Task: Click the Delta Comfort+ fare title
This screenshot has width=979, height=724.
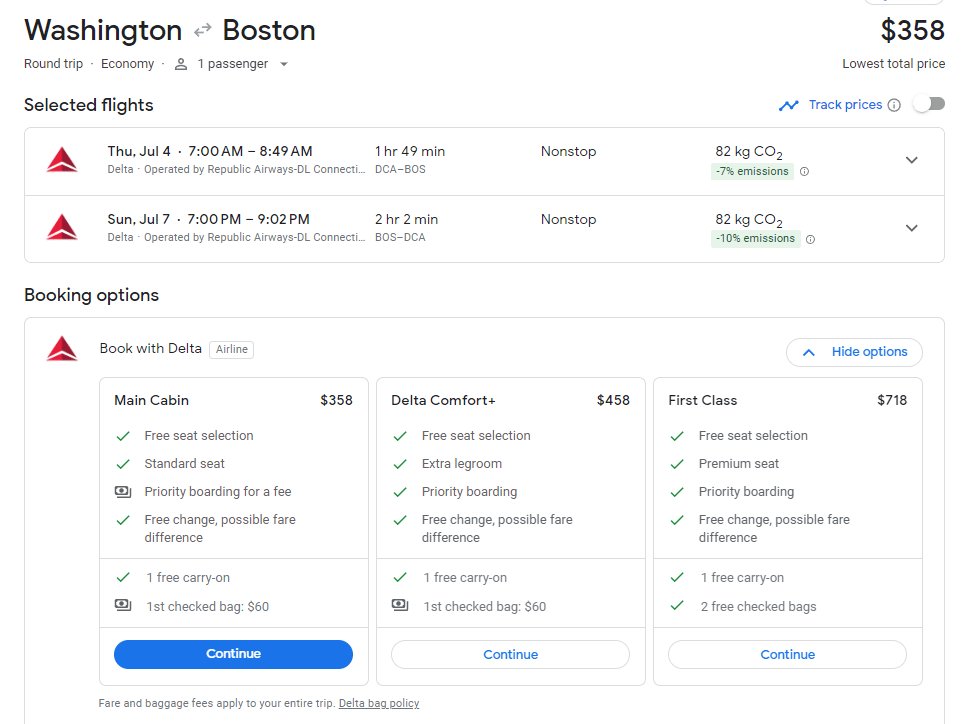Action: point(443,401)
